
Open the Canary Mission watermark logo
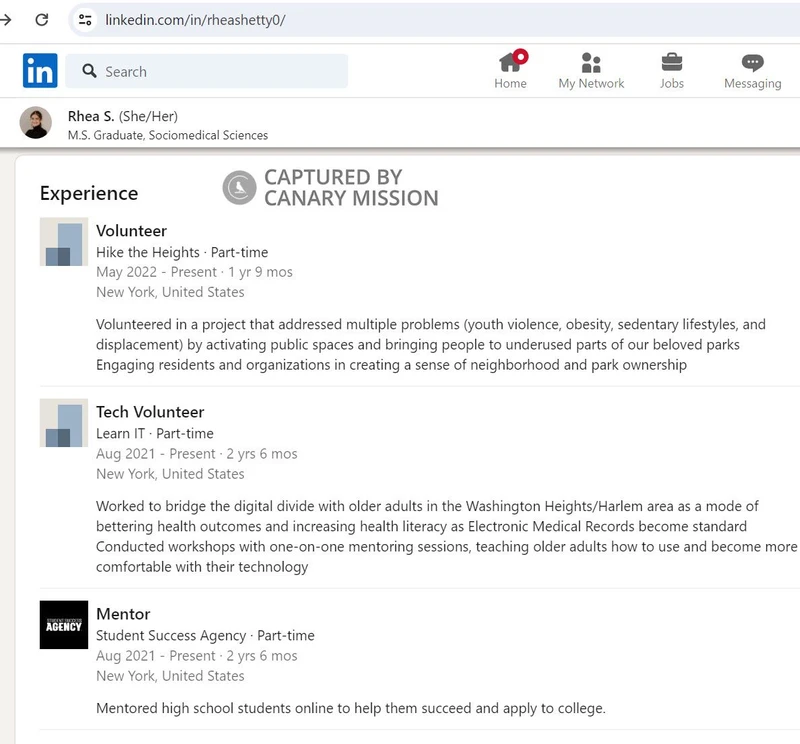(240, 187)
